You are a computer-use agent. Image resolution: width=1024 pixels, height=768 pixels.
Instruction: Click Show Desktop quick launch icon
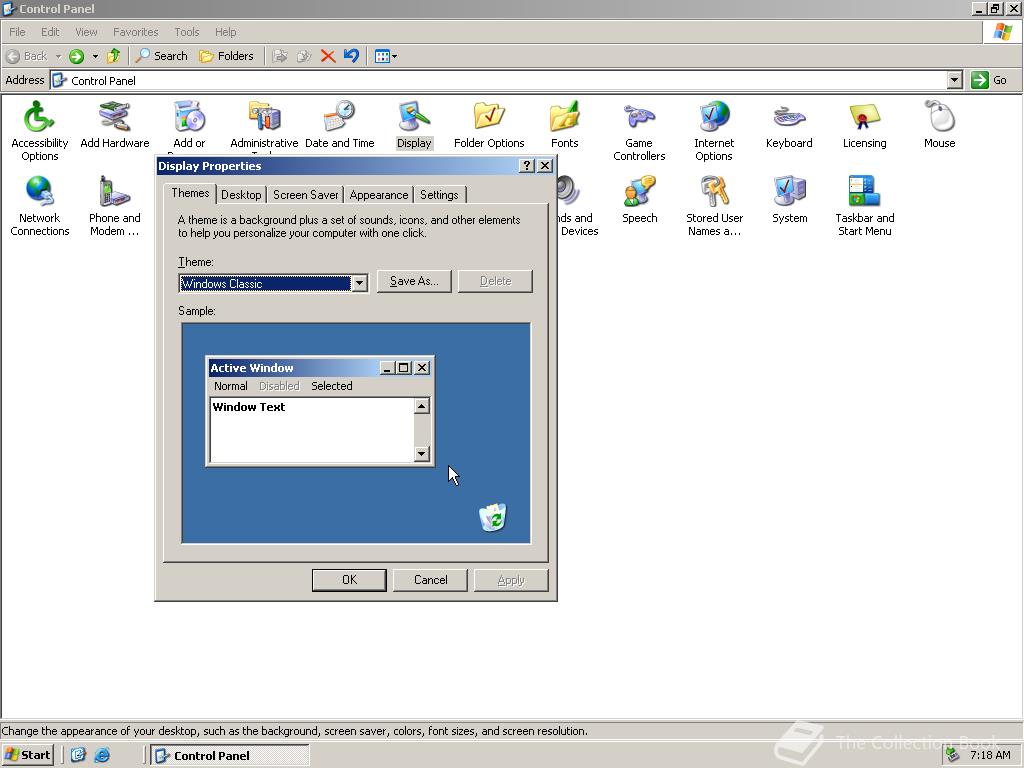coord(78,756)
